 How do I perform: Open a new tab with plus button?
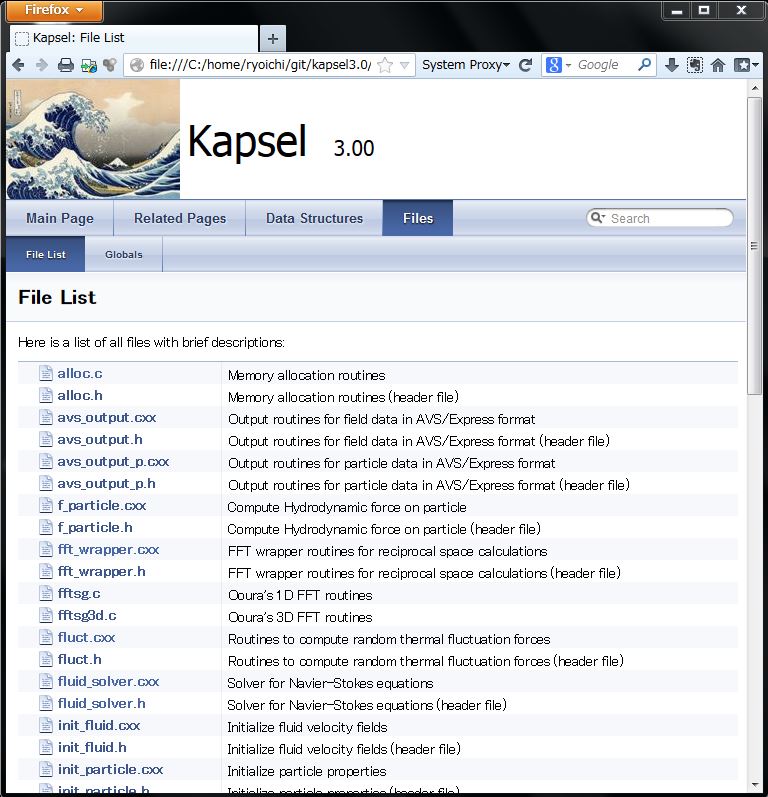click(x=273, y=38)
